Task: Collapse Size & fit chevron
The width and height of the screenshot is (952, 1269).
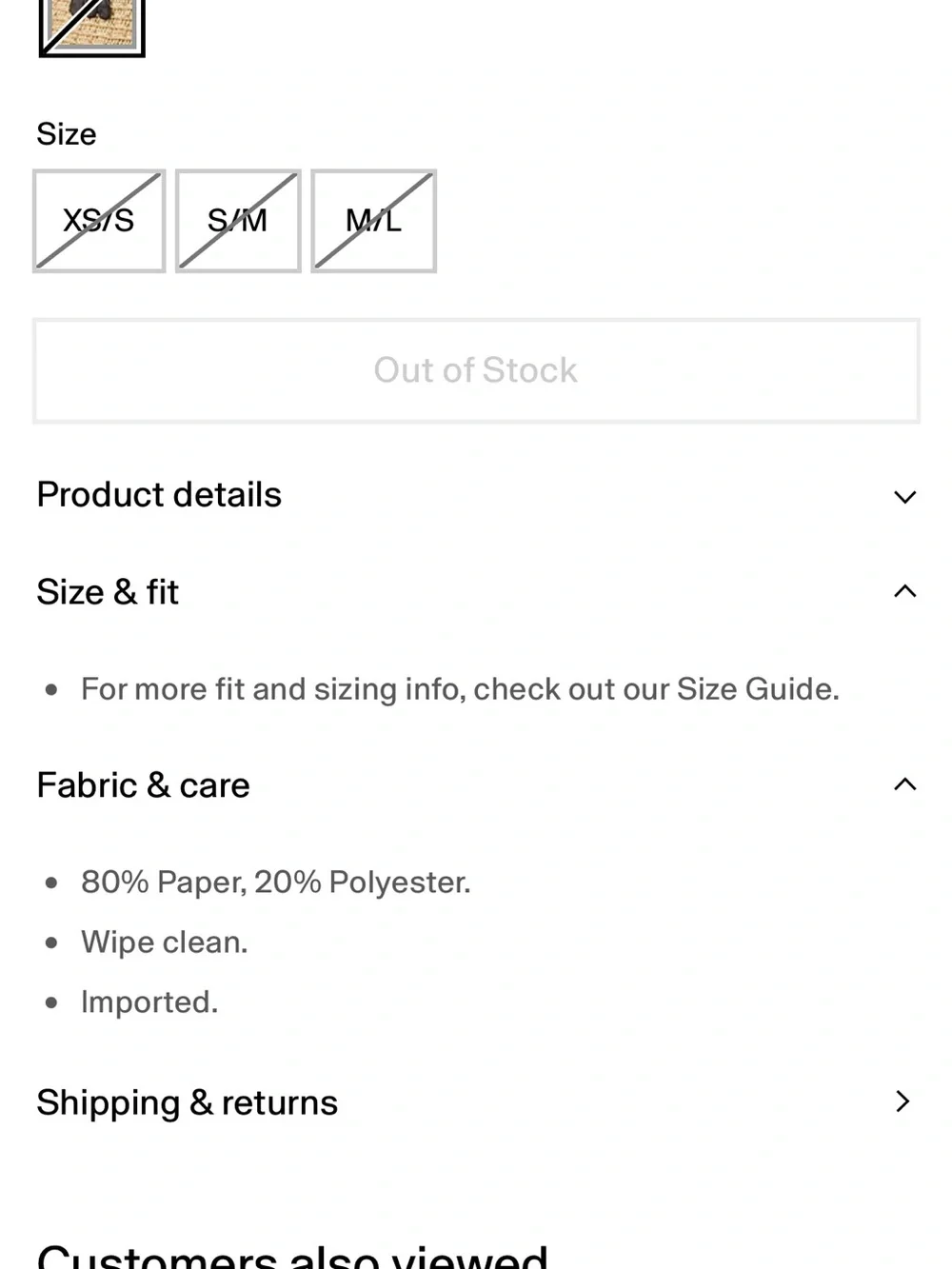Action: click(x=904, y=591)
